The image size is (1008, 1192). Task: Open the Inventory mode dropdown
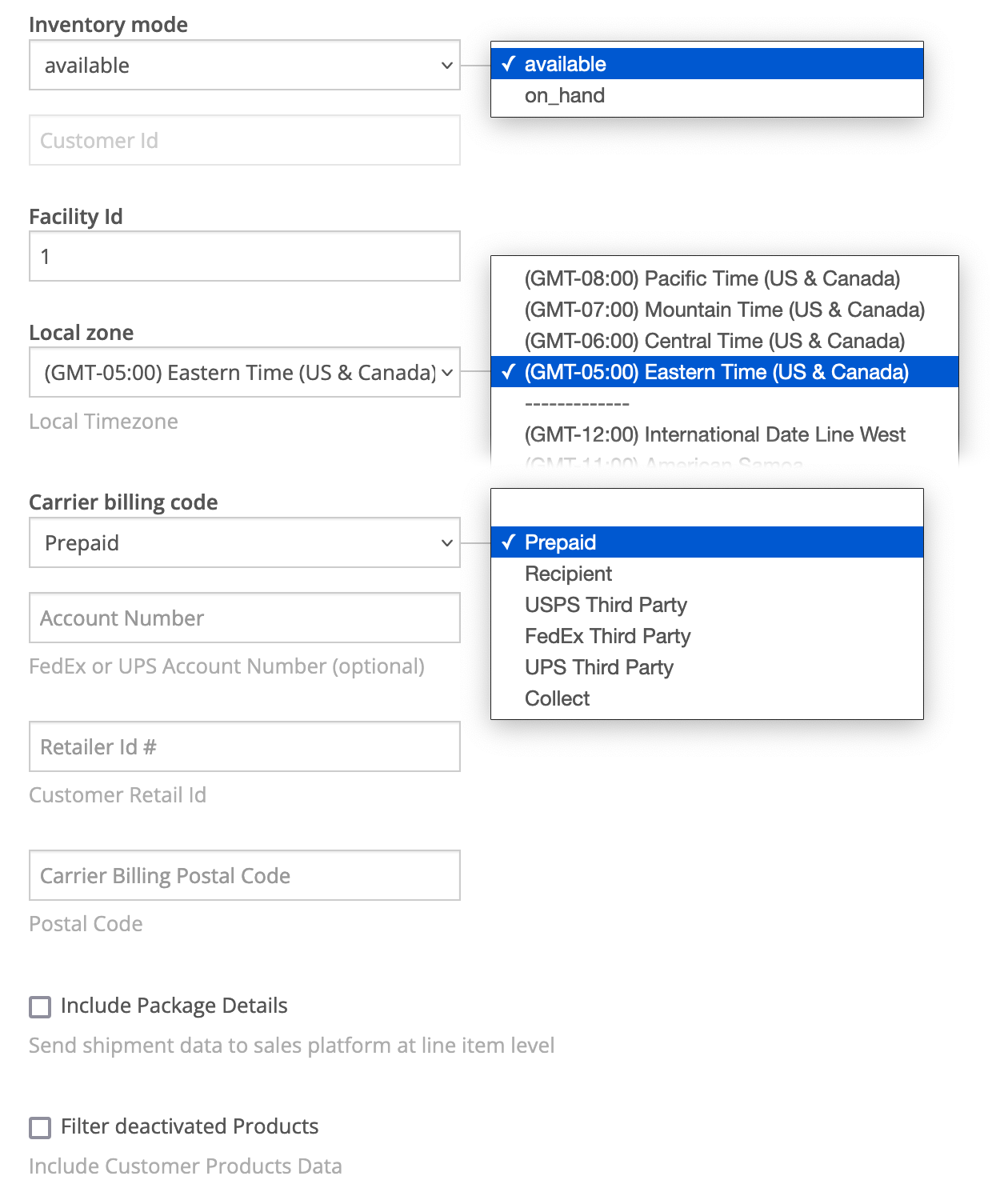(x=244, y=65)
